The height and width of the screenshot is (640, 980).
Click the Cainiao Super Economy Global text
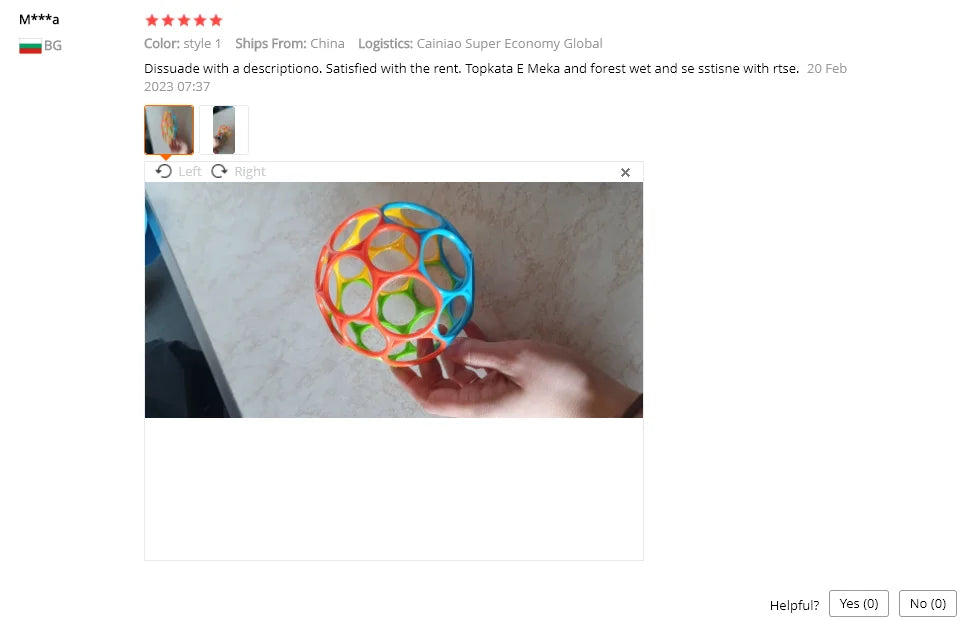(x=509, y=44)
